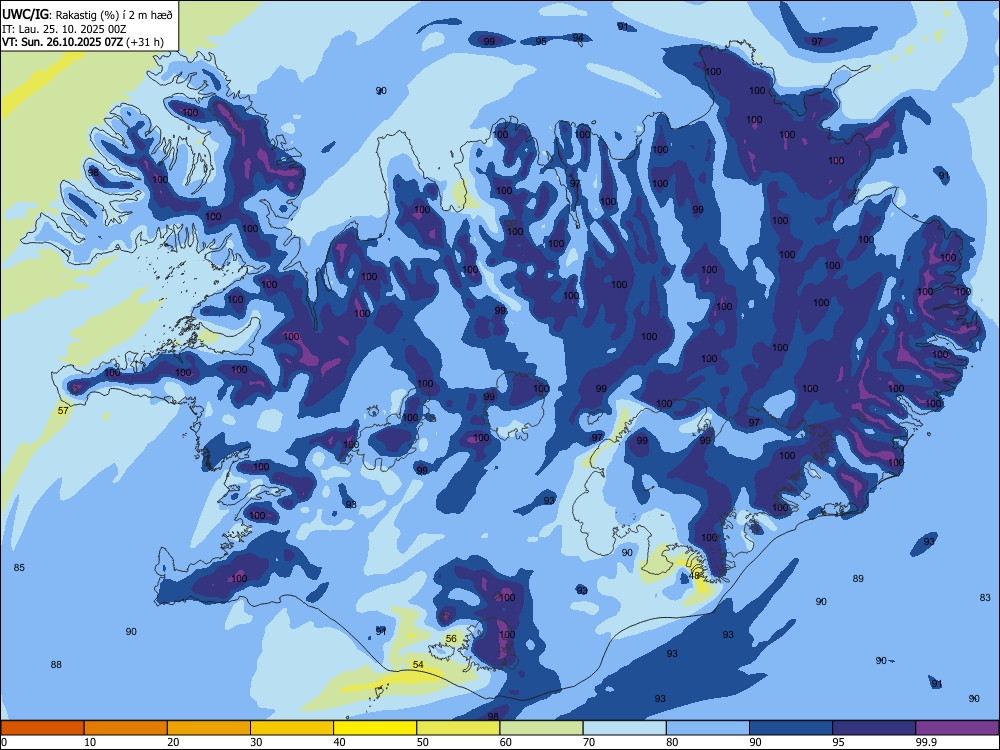
Task: Click the legend tick label 70
Action: (589, 742)
